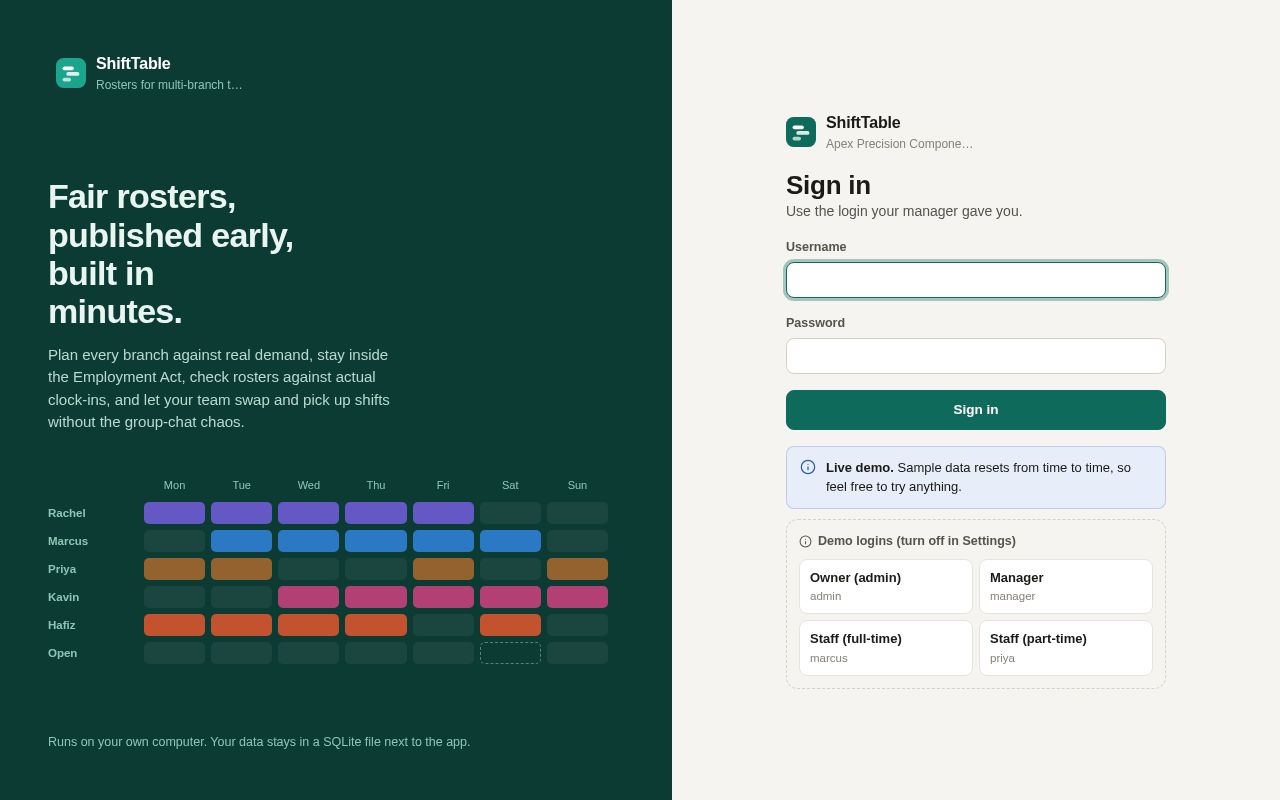
Task: Click Hafiz's Saturday orange shift block
Action: click(x=510, y=625)
